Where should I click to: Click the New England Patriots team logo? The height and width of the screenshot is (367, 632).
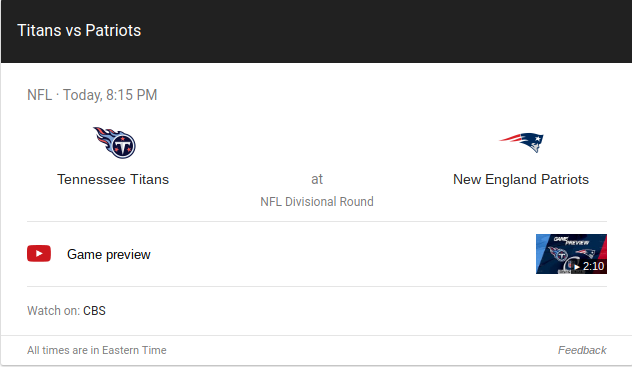[521, 142]
